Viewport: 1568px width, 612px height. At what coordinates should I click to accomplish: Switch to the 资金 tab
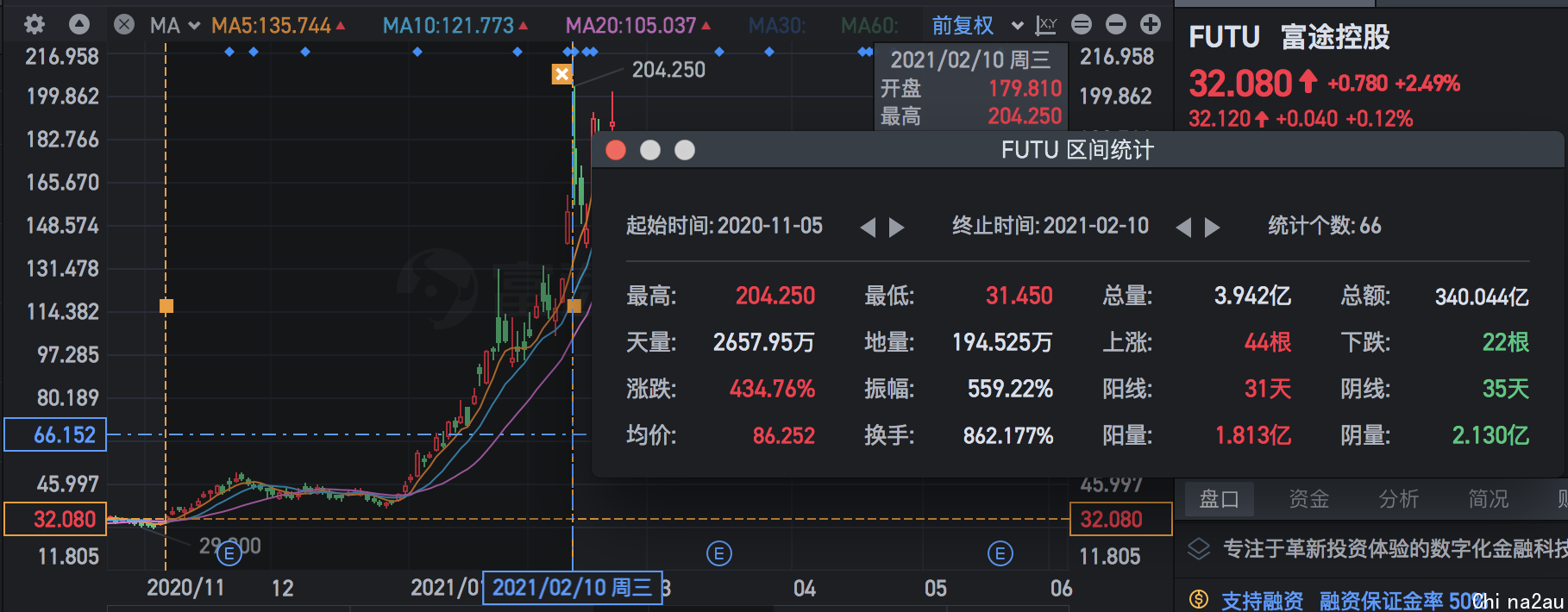pyautogui.click(x=1309, y=499)
